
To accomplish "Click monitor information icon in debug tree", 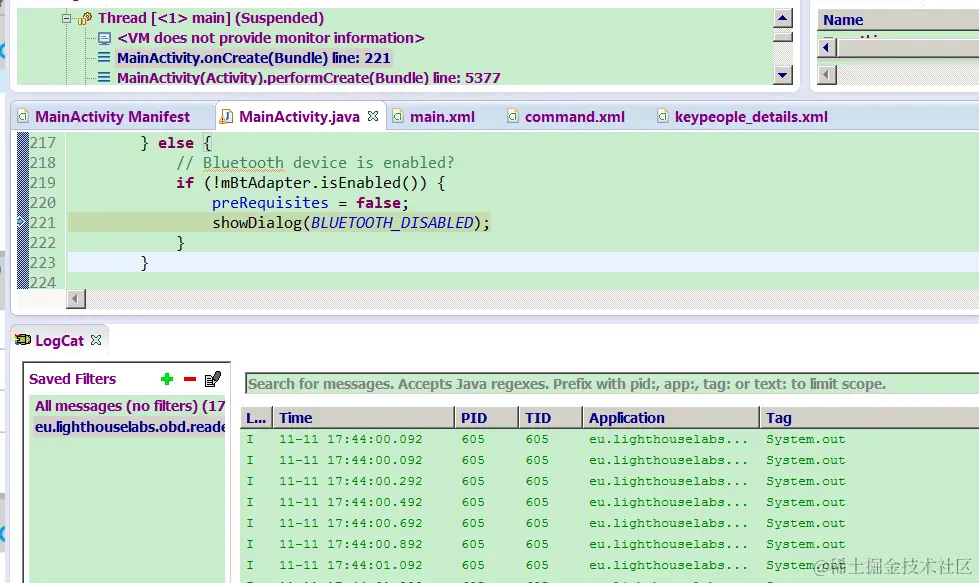I will point(104,38).
